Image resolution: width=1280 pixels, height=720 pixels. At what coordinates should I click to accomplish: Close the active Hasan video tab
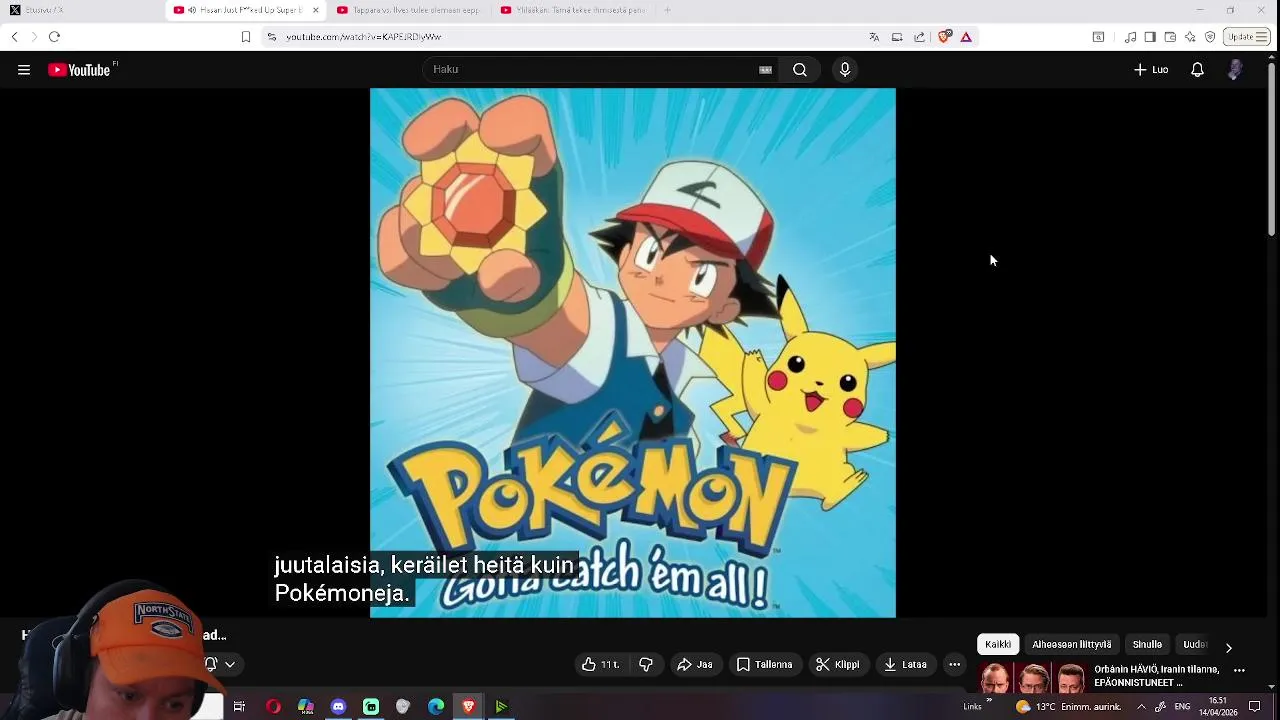[316, 10]
